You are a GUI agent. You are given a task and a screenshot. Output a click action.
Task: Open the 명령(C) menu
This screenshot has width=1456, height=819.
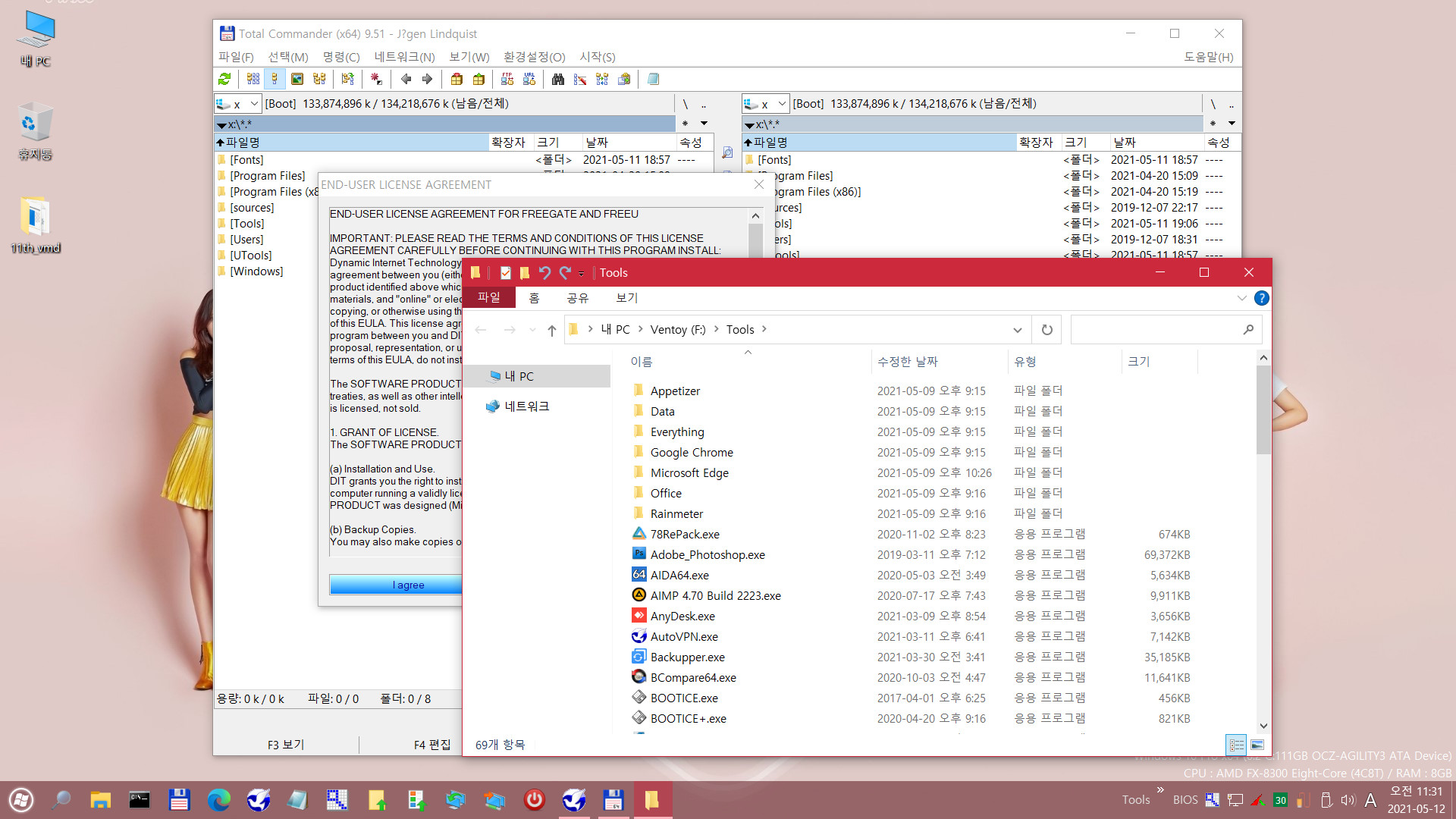click(341, 57)
